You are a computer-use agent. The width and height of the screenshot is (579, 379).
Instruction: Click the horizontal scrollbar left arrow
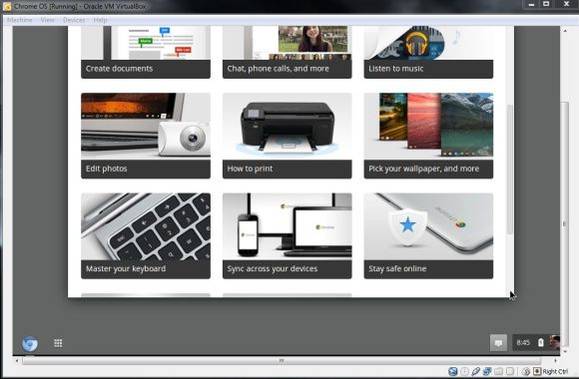(x=16, y=360)
